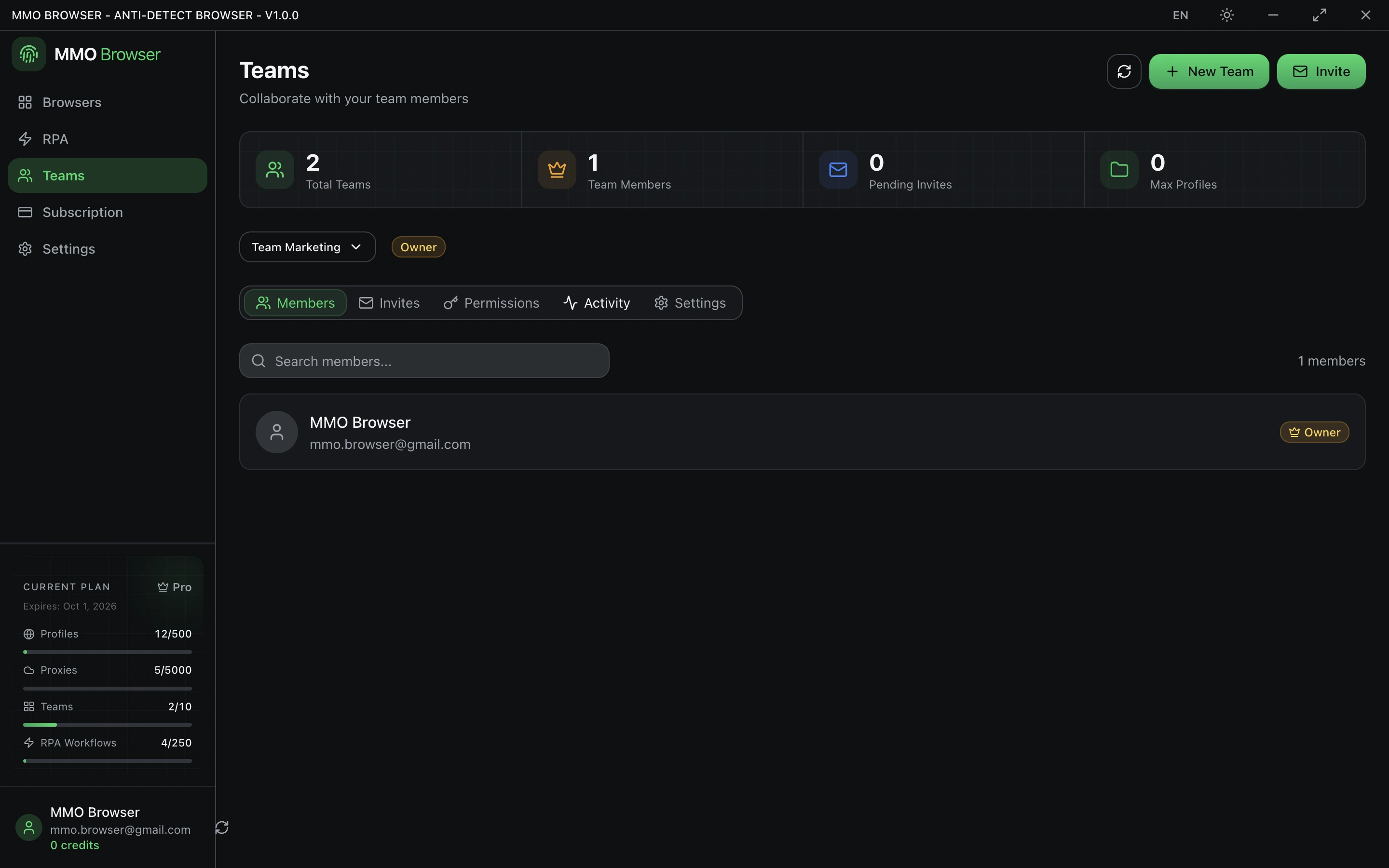The height and width of the screenshot is (868, 1389).
Task: Click the MMO Browser fingerprint logo icon
Action: point(29,54)
